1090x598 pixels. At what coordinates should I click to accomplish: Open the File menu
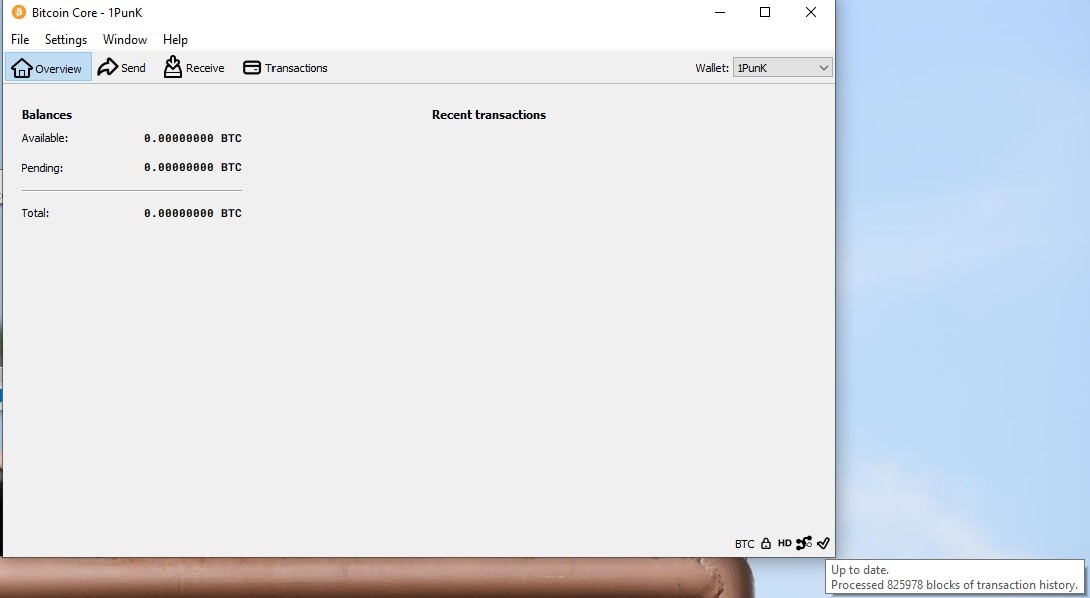tap(20, 40)
